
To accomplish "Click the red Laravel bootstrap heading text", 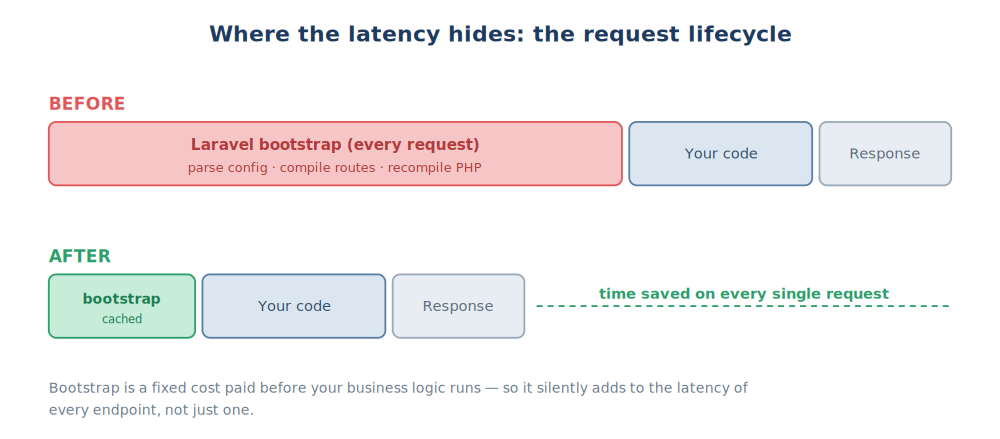I will point(335,145).
